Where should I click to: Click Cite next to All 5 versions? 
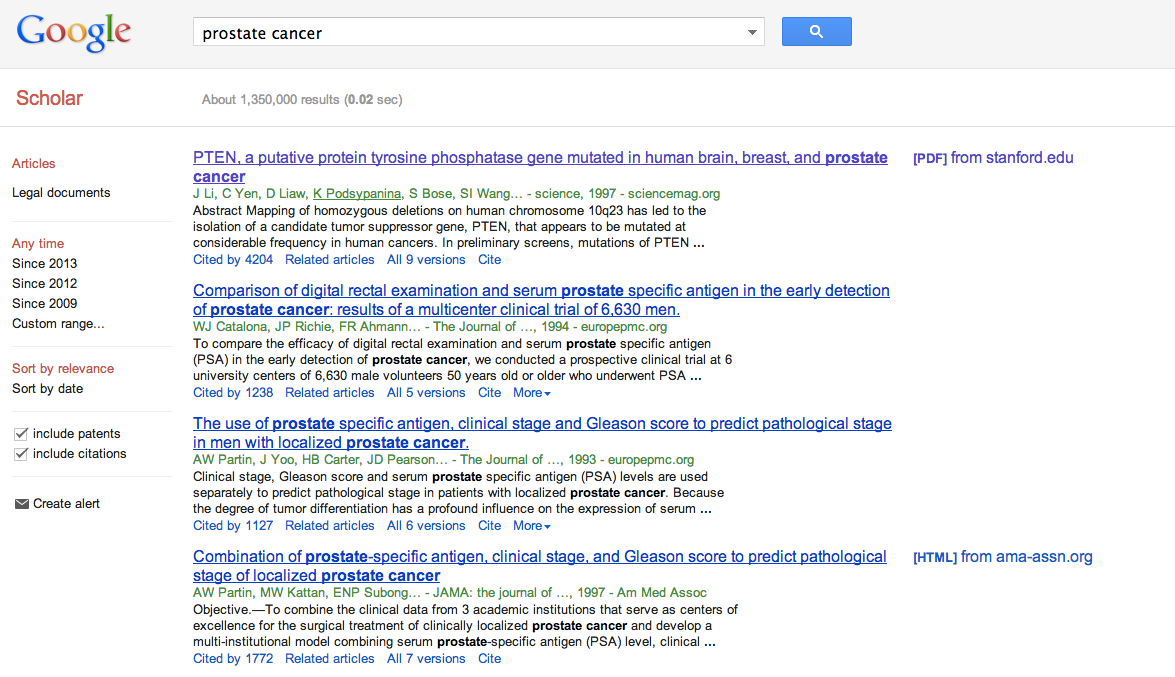489,393
